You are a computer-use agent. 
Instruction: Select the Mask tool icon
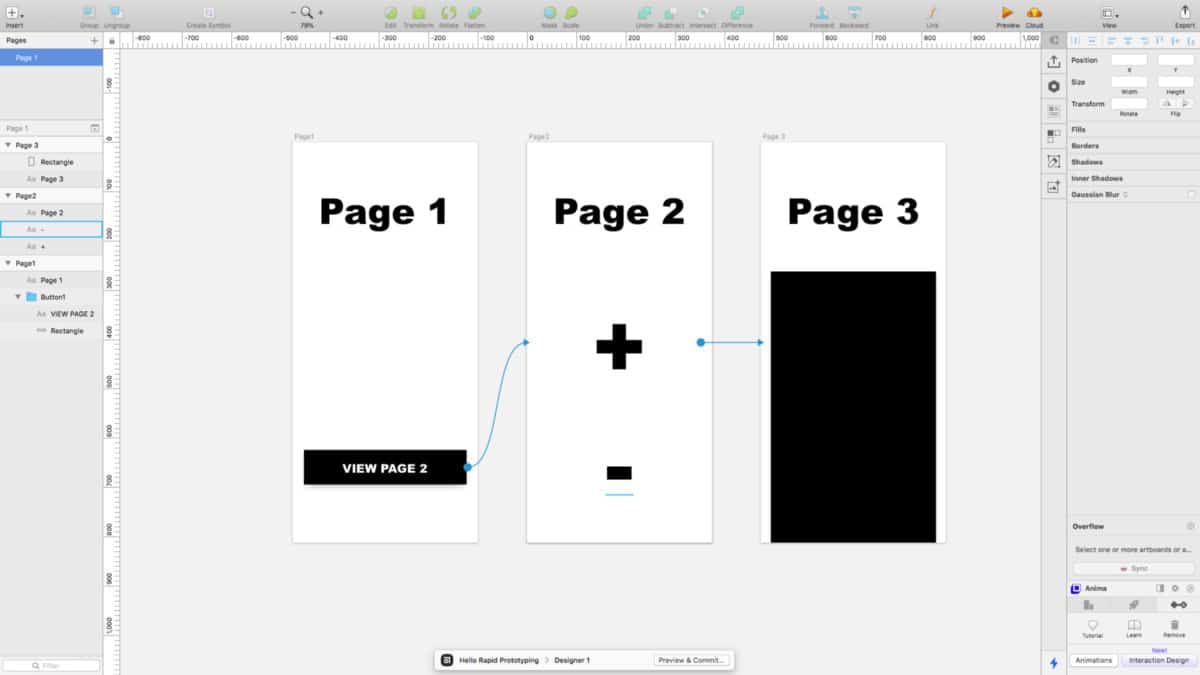[x=549, y=13]
